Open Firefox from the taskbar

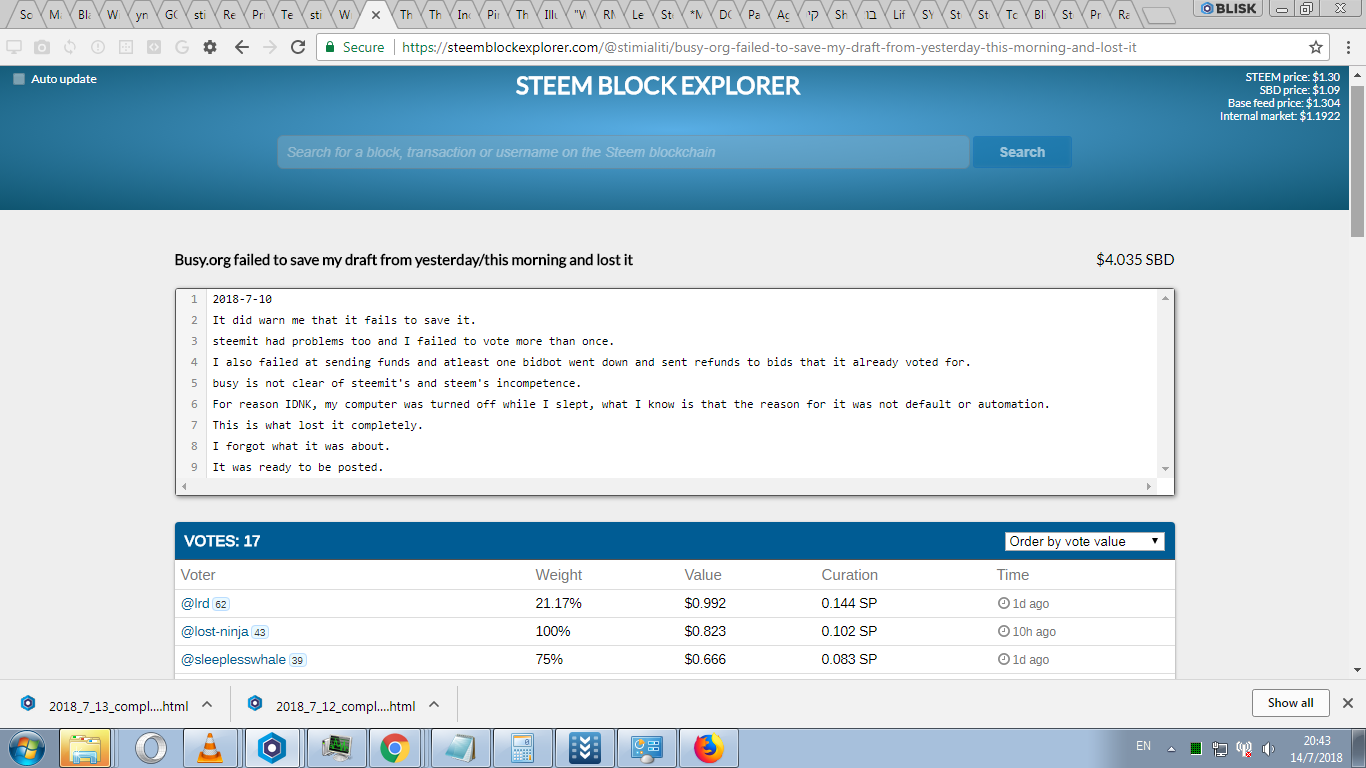[708, 748]
